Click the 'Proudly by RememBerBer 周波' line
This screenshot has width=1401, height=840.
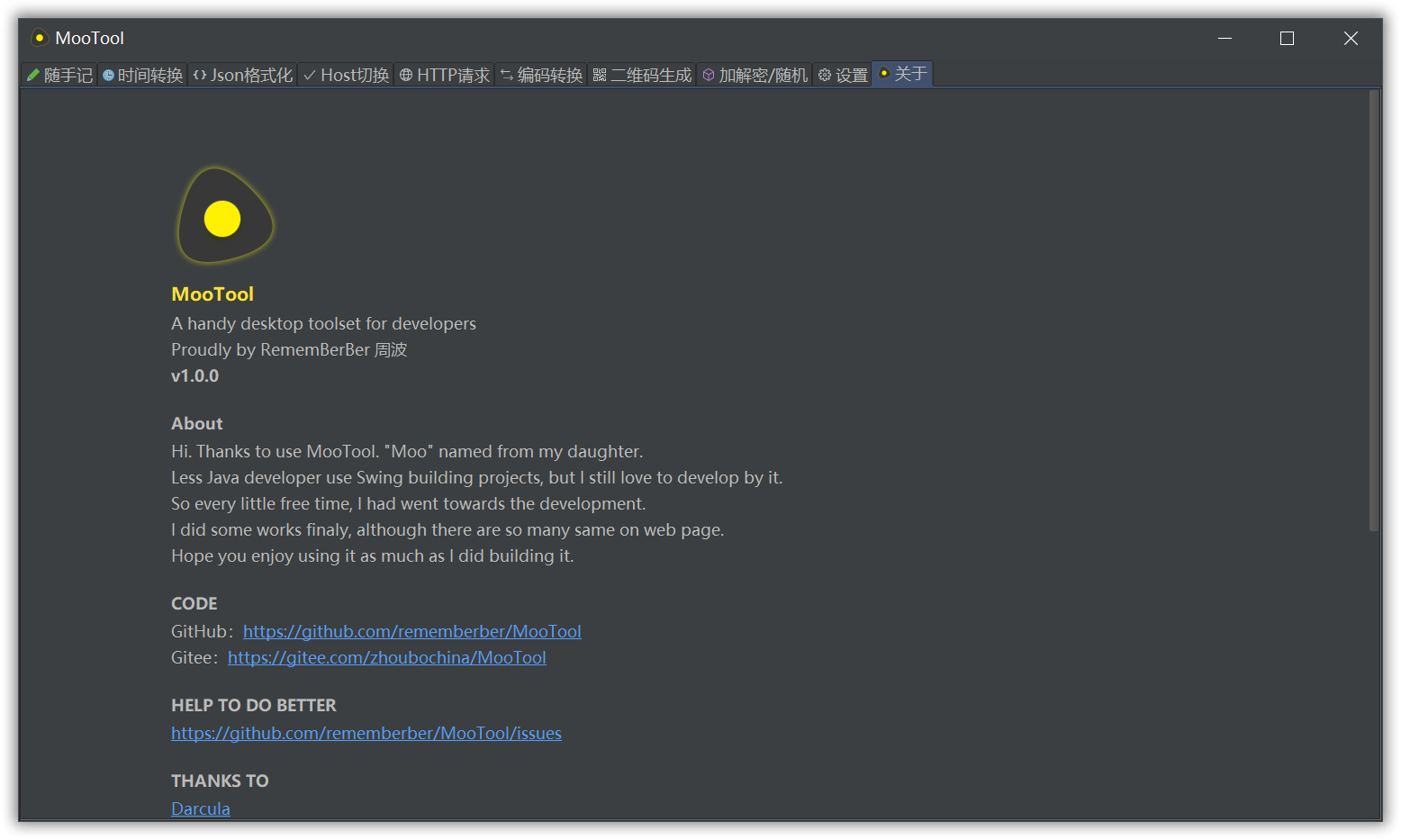coord(289,349)
